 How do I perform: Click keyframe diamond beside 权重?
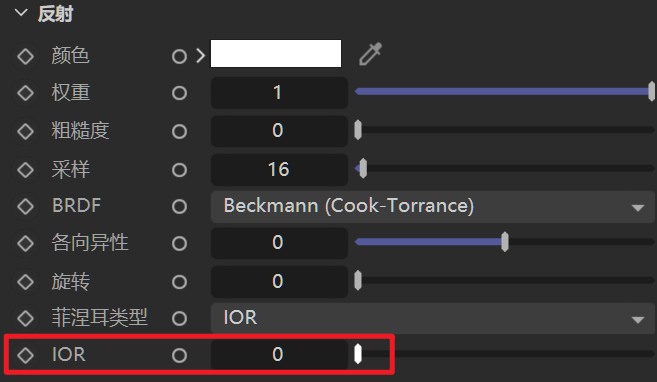[26, 93]
